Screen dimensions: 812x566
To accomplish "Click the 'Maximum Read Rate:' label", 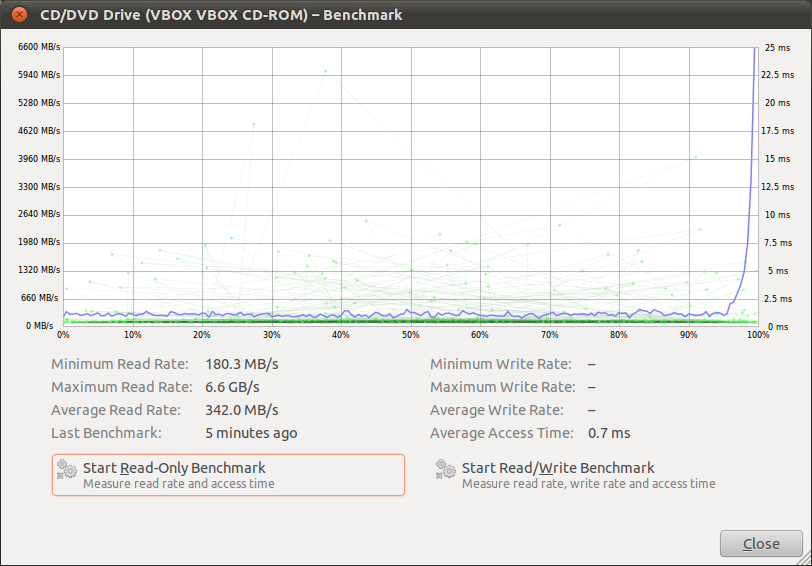I will point(122,387).
